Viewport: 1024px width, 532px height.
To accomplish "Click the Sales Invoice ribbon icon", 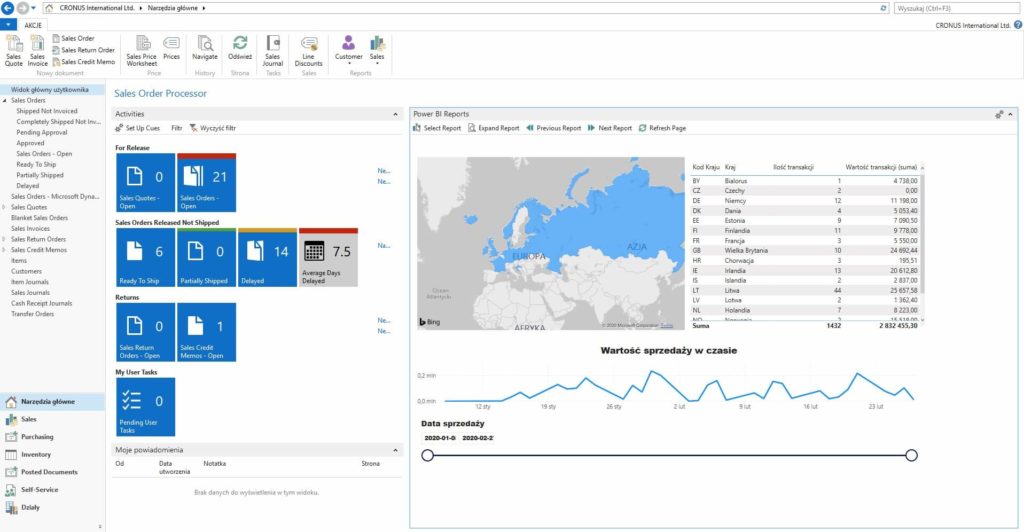I will [x=37, y=51].
